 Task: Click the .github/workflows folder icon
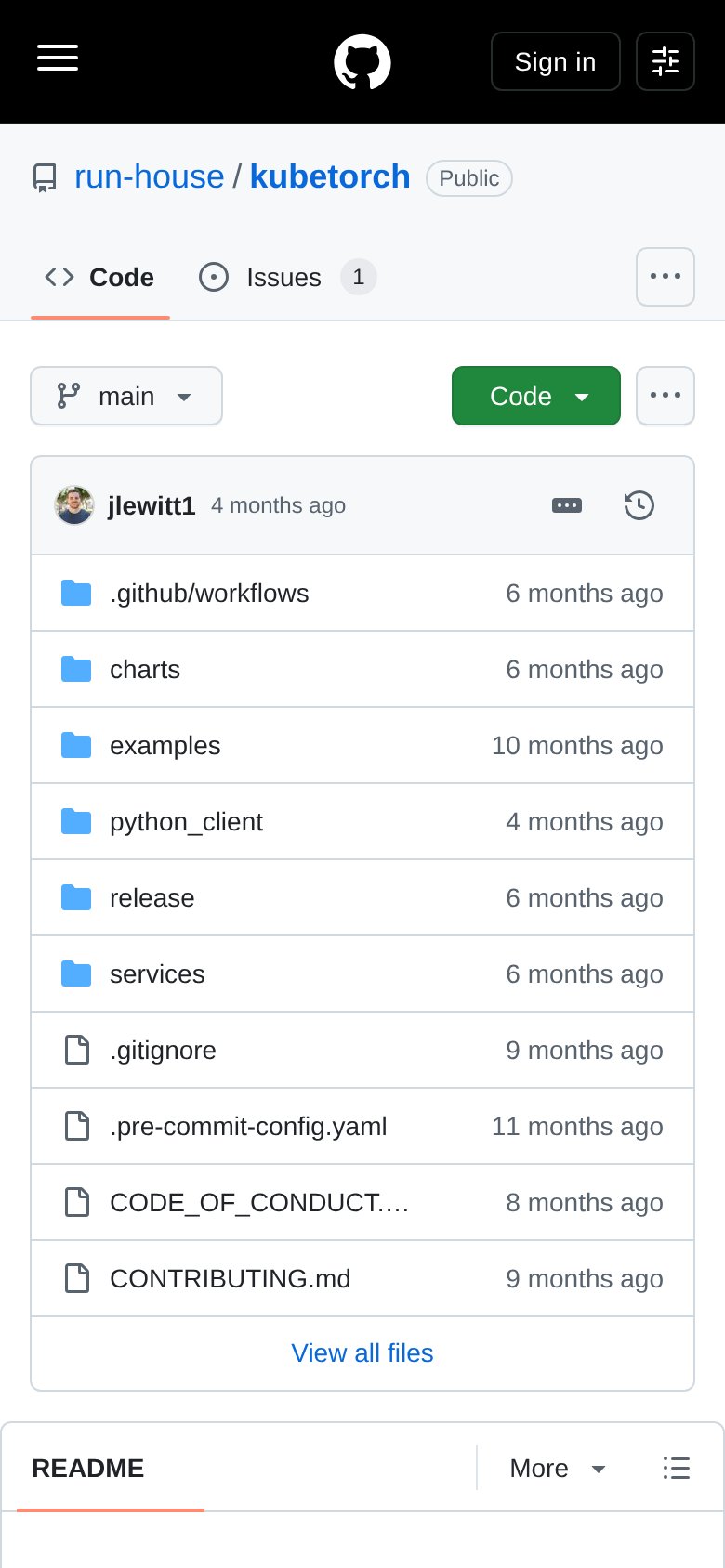76,593
